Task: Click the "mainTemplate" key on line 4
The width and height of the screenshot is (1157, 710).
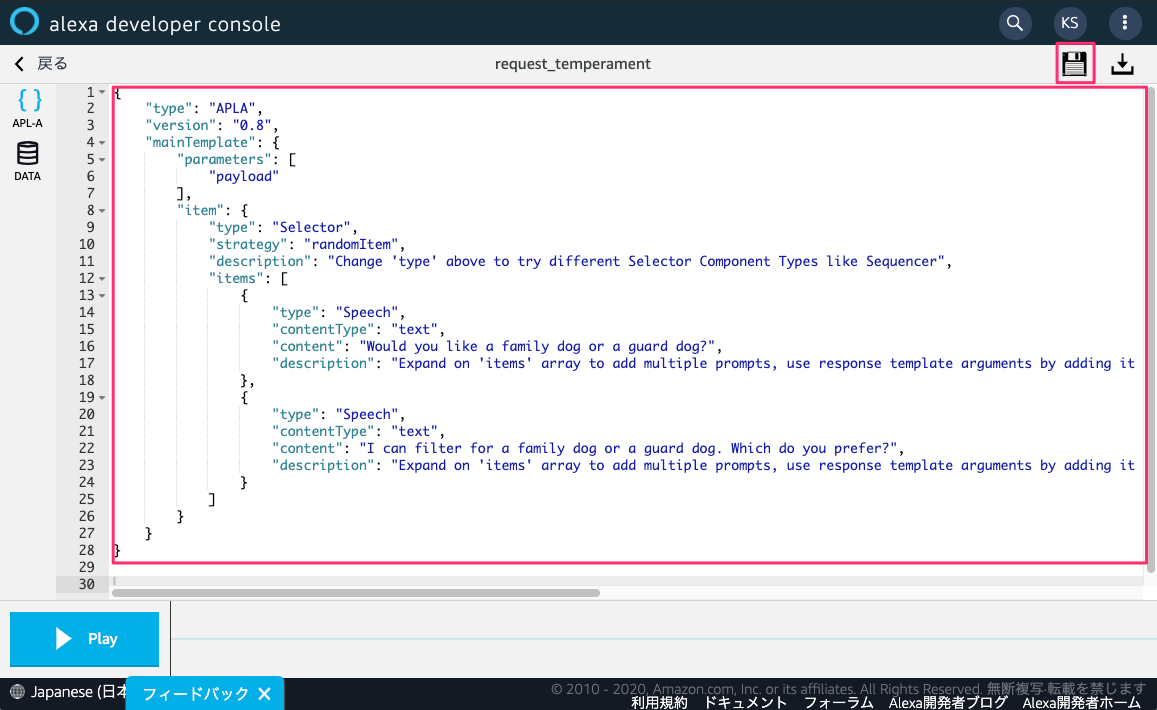Action: click(200, 142)
